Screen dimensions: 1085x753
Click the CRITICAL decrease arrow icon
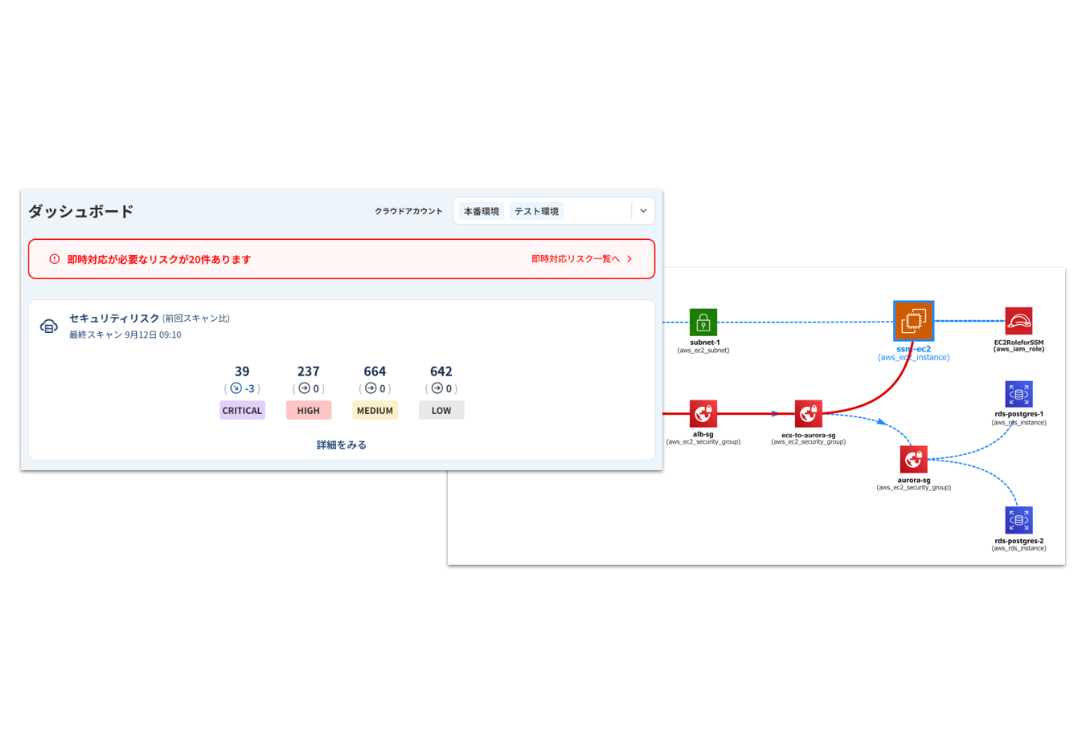click(236, 388)
